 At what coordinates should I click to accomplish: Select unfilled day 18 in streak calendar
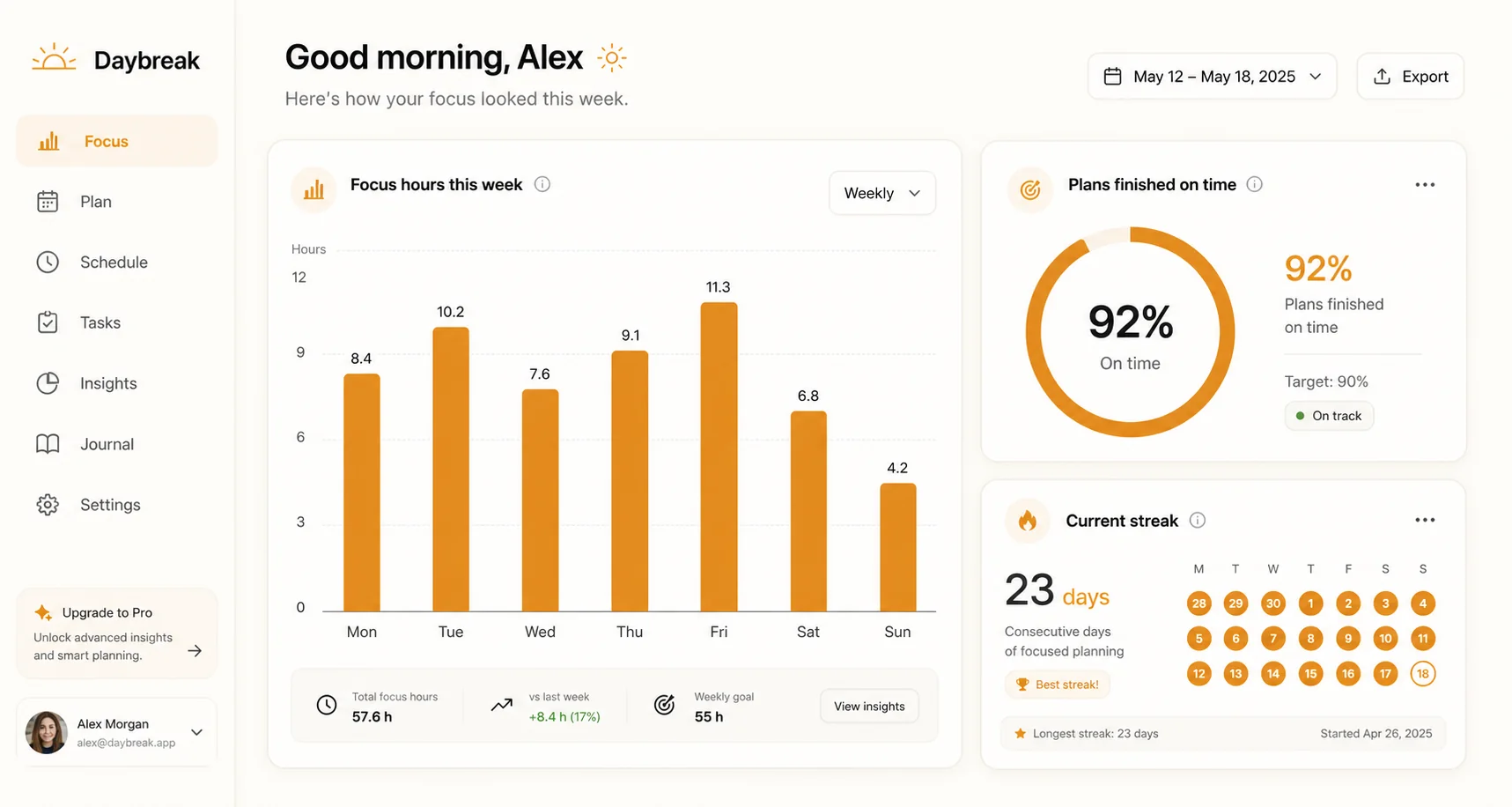pyautogui.click(x=1423, y=673)
